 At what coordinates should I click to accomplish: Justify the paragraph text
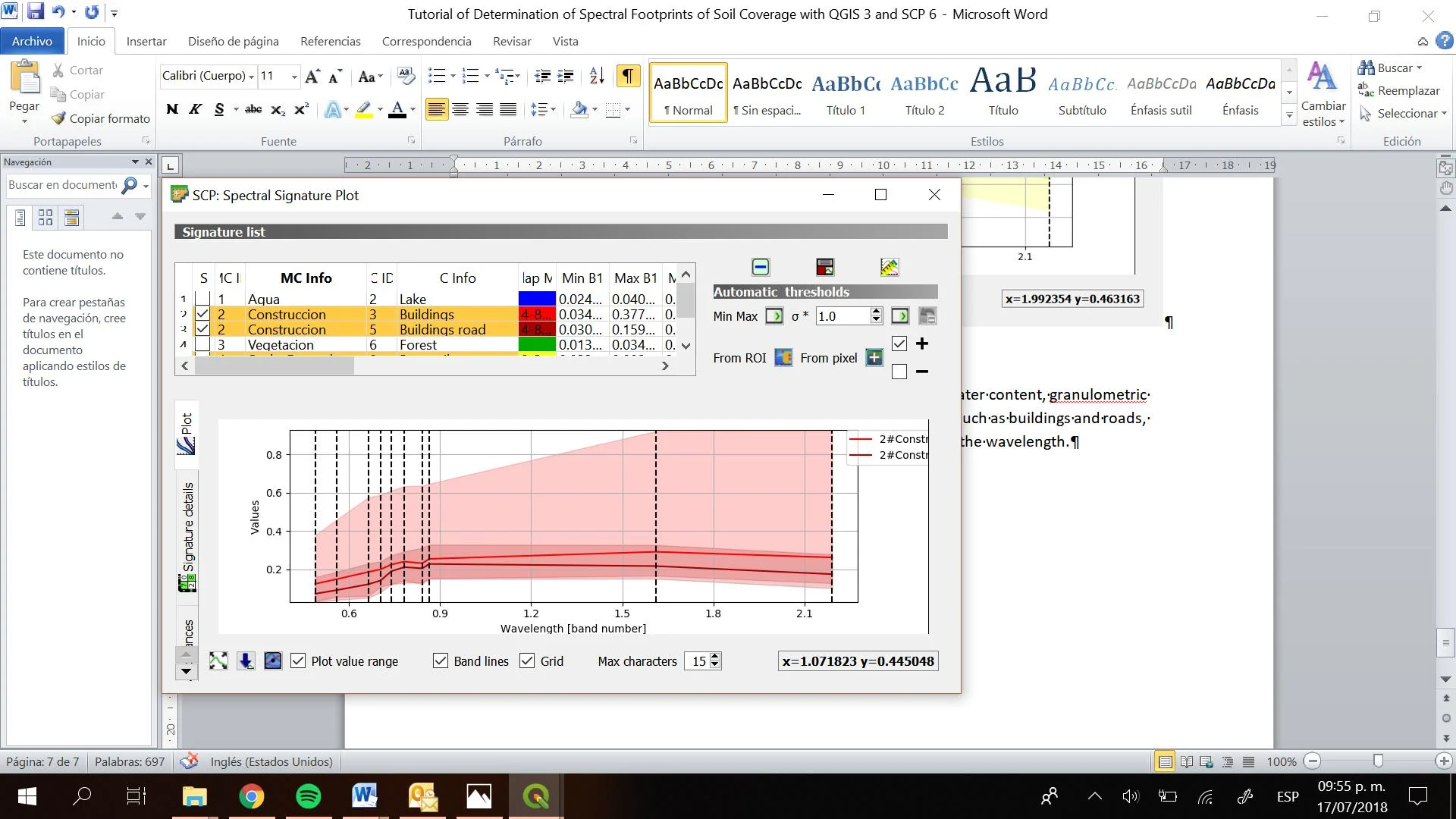(508, 110)
